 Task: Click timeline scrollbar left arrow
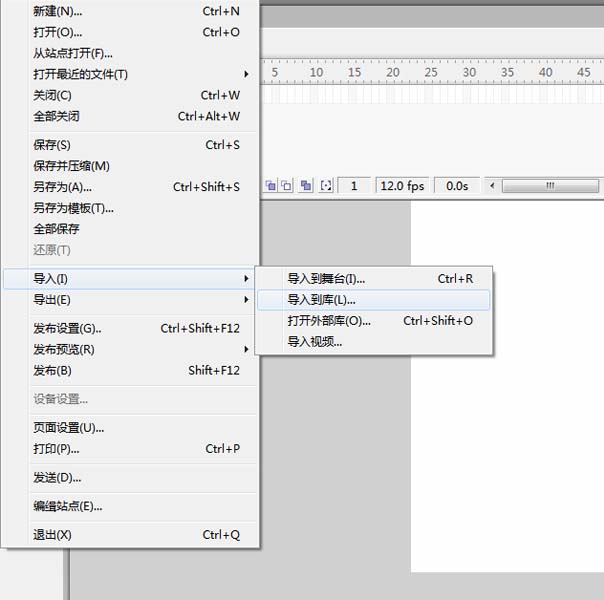click(x=492, y=186)
